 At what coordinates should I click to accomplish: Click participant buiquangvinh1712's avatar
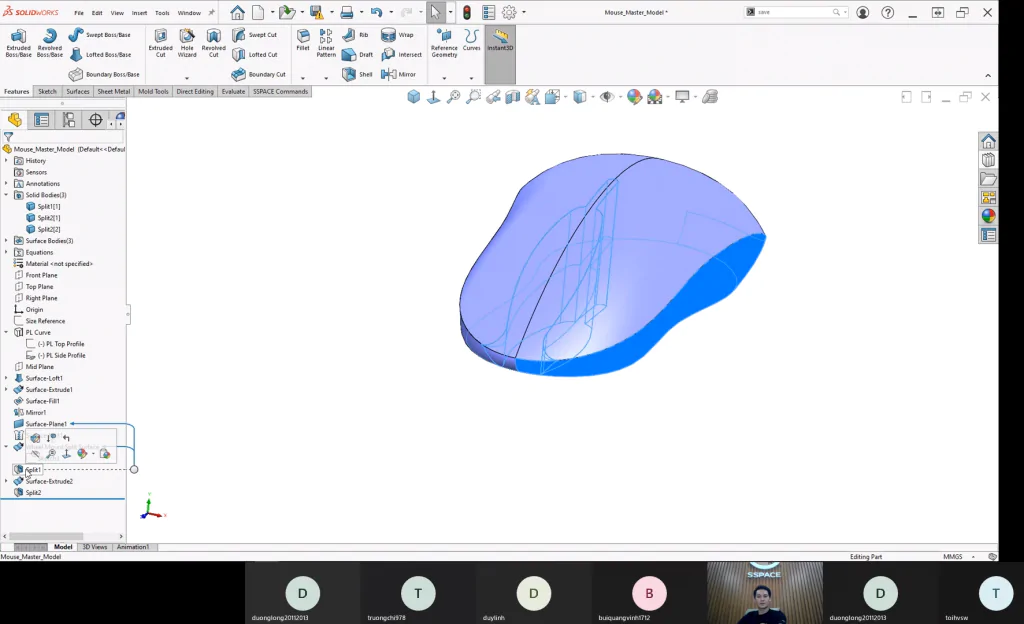(649, 593)
